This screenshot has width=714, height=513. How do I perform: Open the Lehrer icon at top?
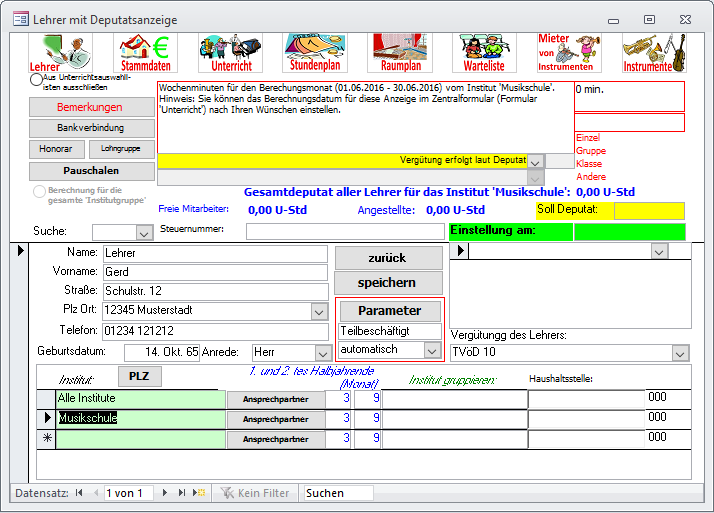click(60, 52)
